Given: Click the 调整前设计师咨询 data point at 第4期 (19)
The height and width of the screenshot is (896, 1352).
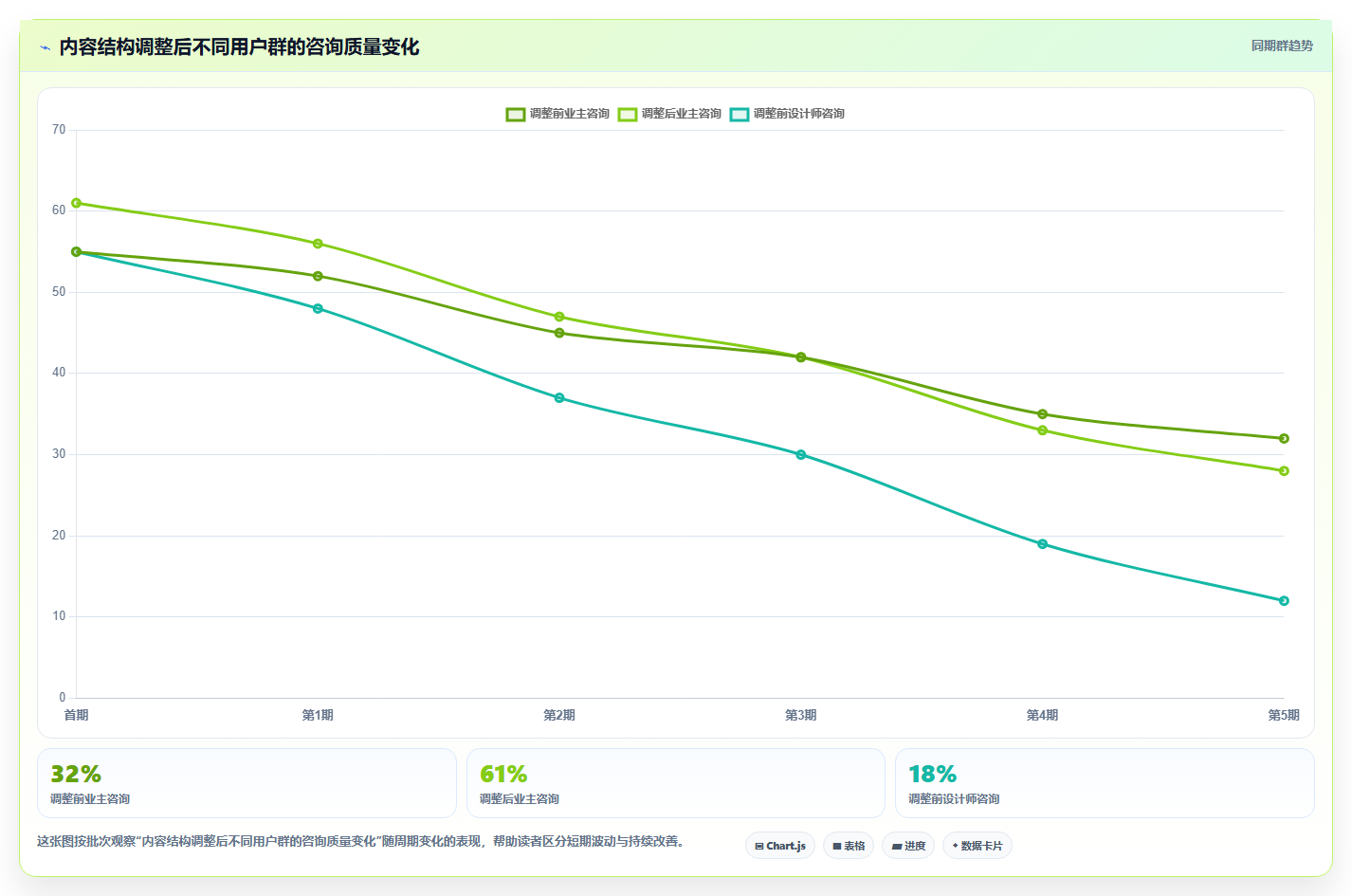Looking at the screenshot, I should coord(1043,544).
